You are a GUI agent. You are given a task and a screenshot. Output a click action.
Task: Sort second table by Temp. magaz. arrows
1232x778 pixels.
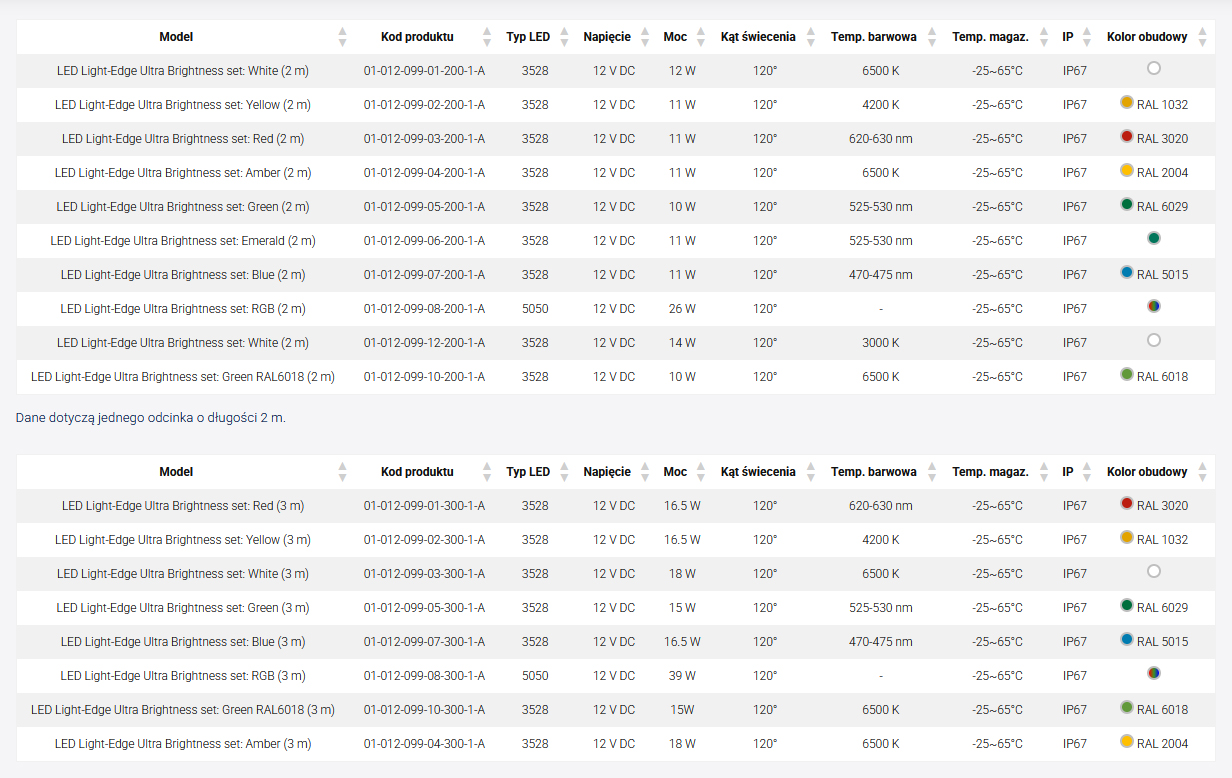pos(1043,472)
